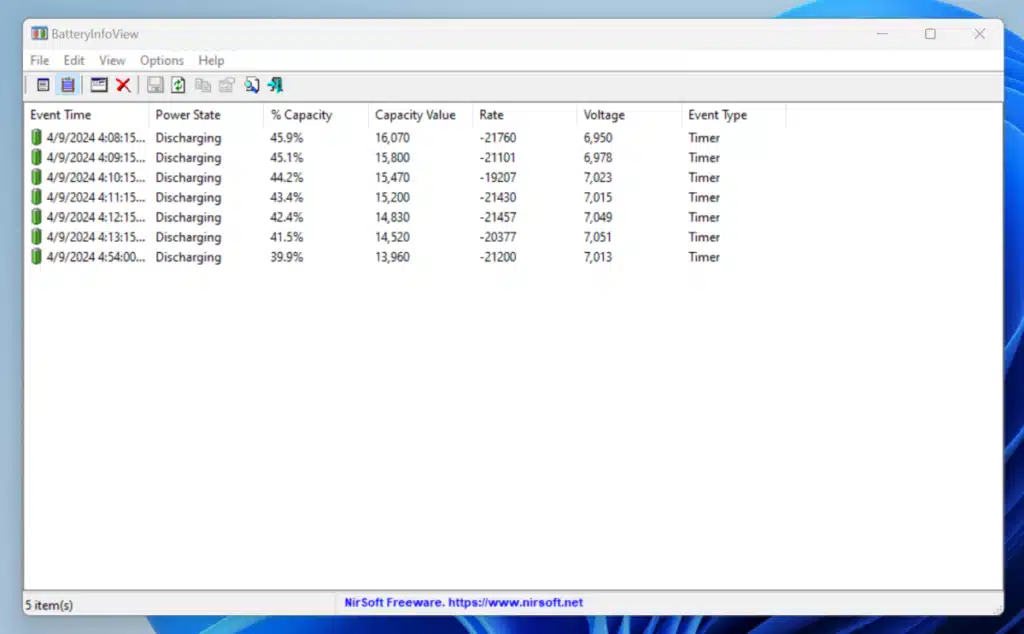Screen dimensions: 1024x634
Task: Minimize the BatteryInfoView window
Action: (x=882, y=34)
